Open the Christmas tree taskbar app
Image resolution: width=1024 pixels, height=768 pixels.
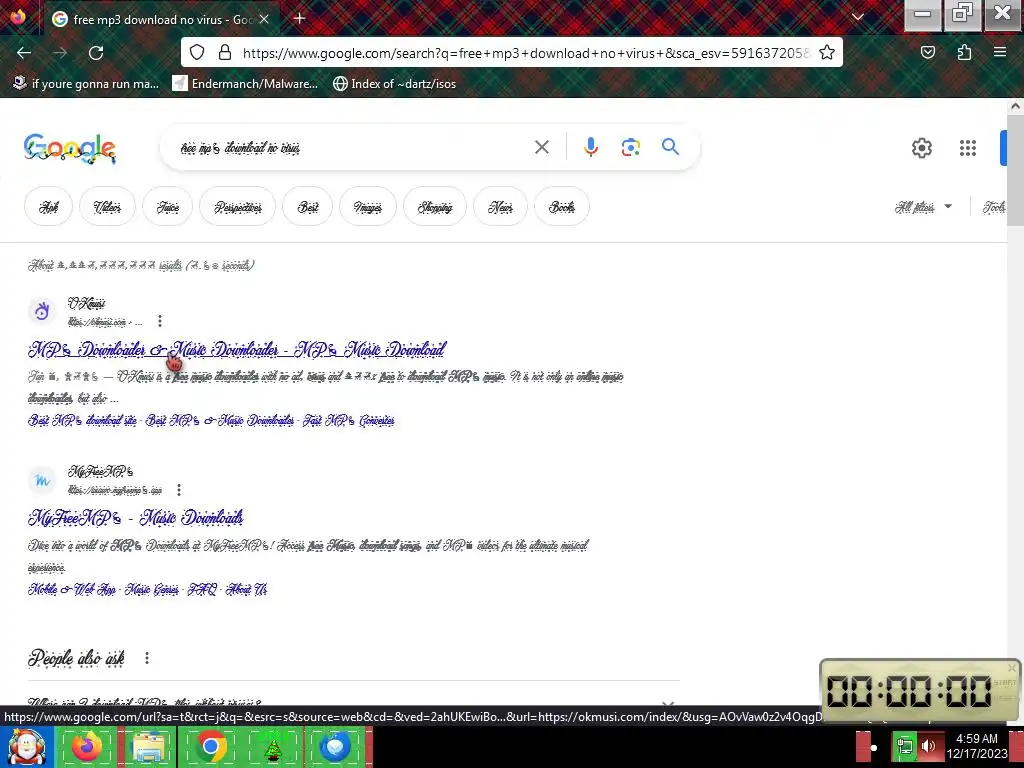(x=273, y=748)
